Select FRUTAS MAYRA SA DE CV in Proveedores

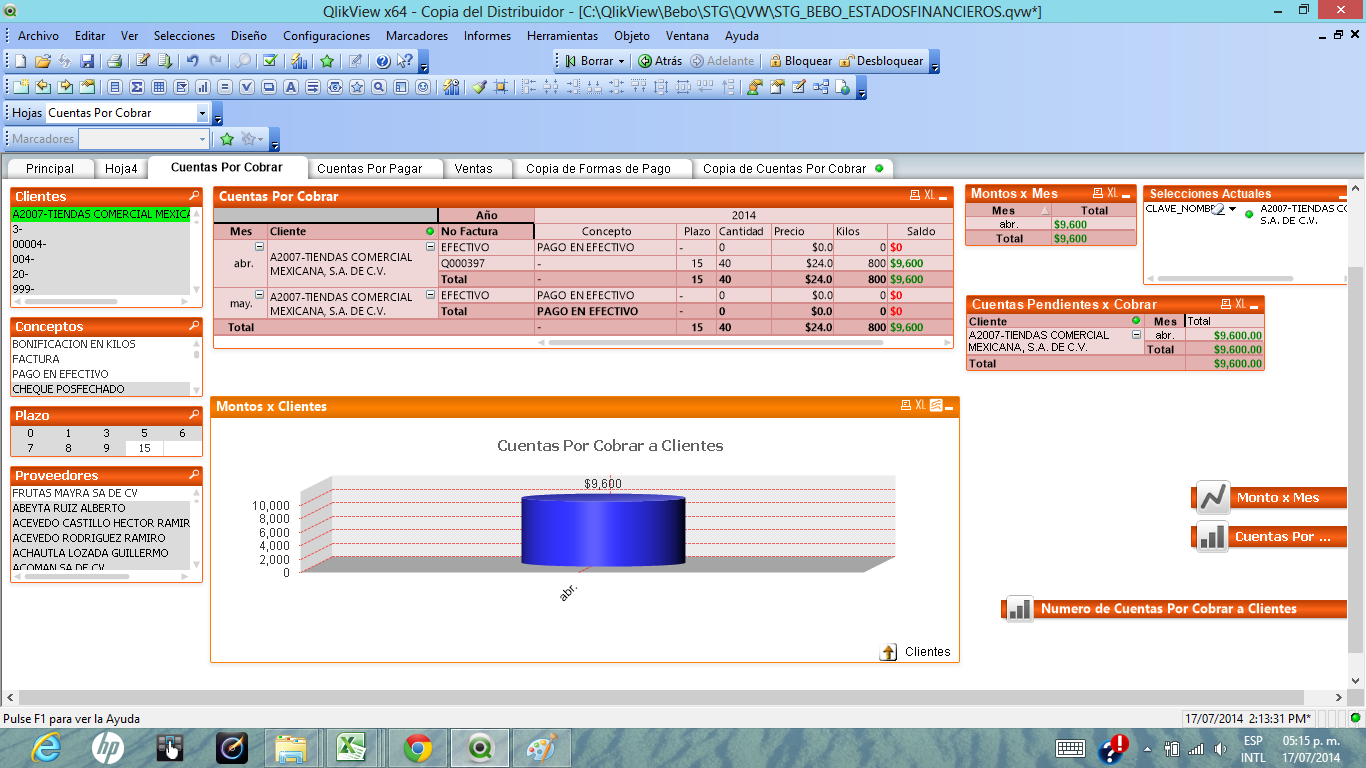tap(100, 493)
